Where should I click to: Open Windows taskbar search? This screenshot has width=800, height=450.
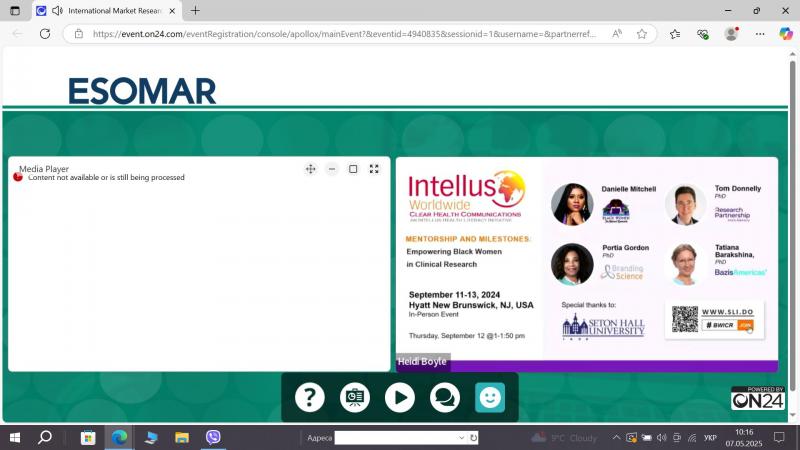click(45, 437)
